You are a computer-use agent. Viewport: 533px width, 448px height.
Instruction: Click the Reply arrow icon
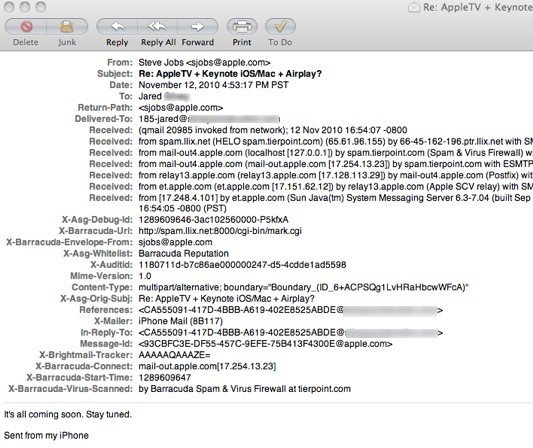point(117,27)
